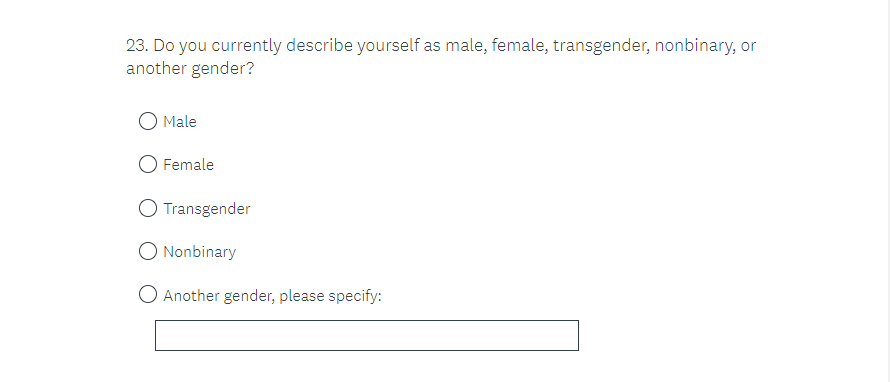The image size is (890, 382).
Task: Click the word "male," in the question
Action: coord(466,45)
